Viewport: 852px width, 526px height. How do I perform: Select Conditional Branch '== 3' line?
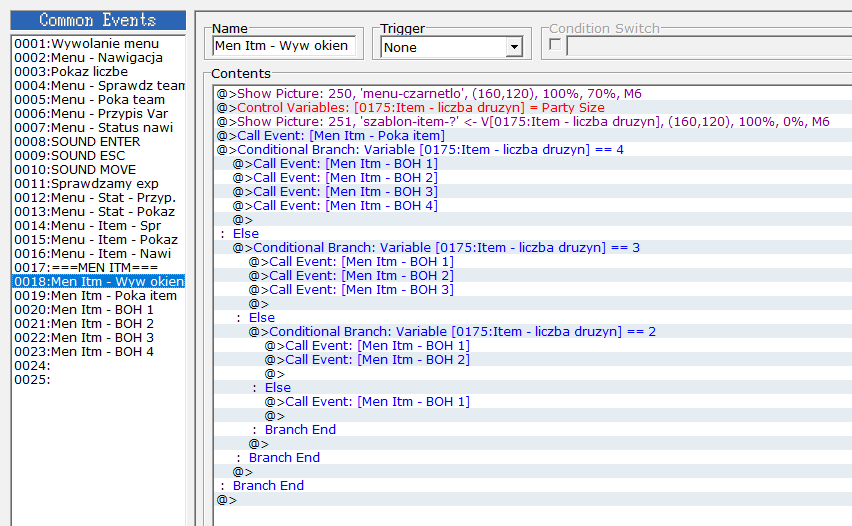tap(533, 248)
